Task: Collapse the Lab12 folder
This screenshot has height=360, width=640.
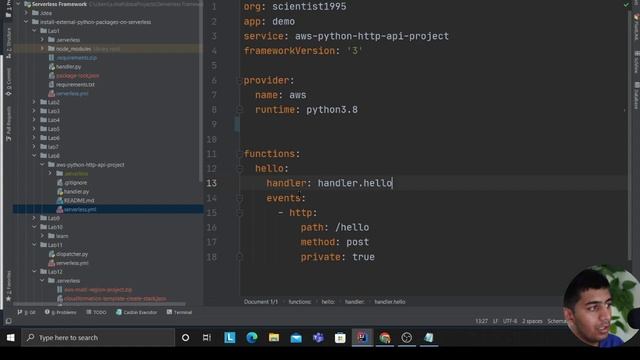Action: pos(34,271)
